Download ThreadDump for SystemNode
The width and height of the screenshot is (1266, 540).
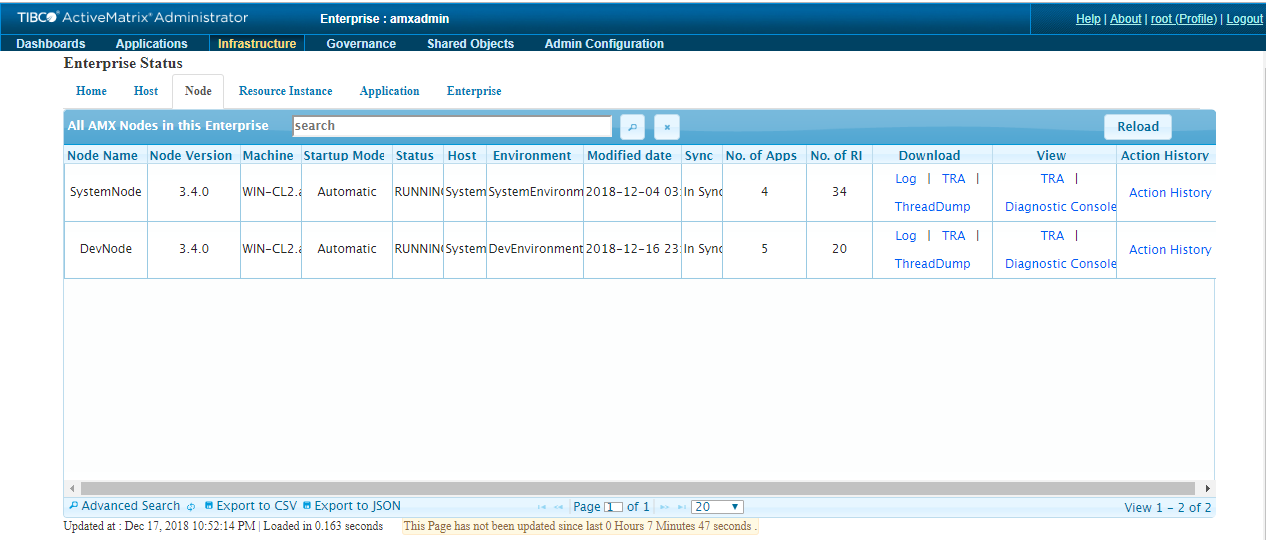tap(932, 207)
